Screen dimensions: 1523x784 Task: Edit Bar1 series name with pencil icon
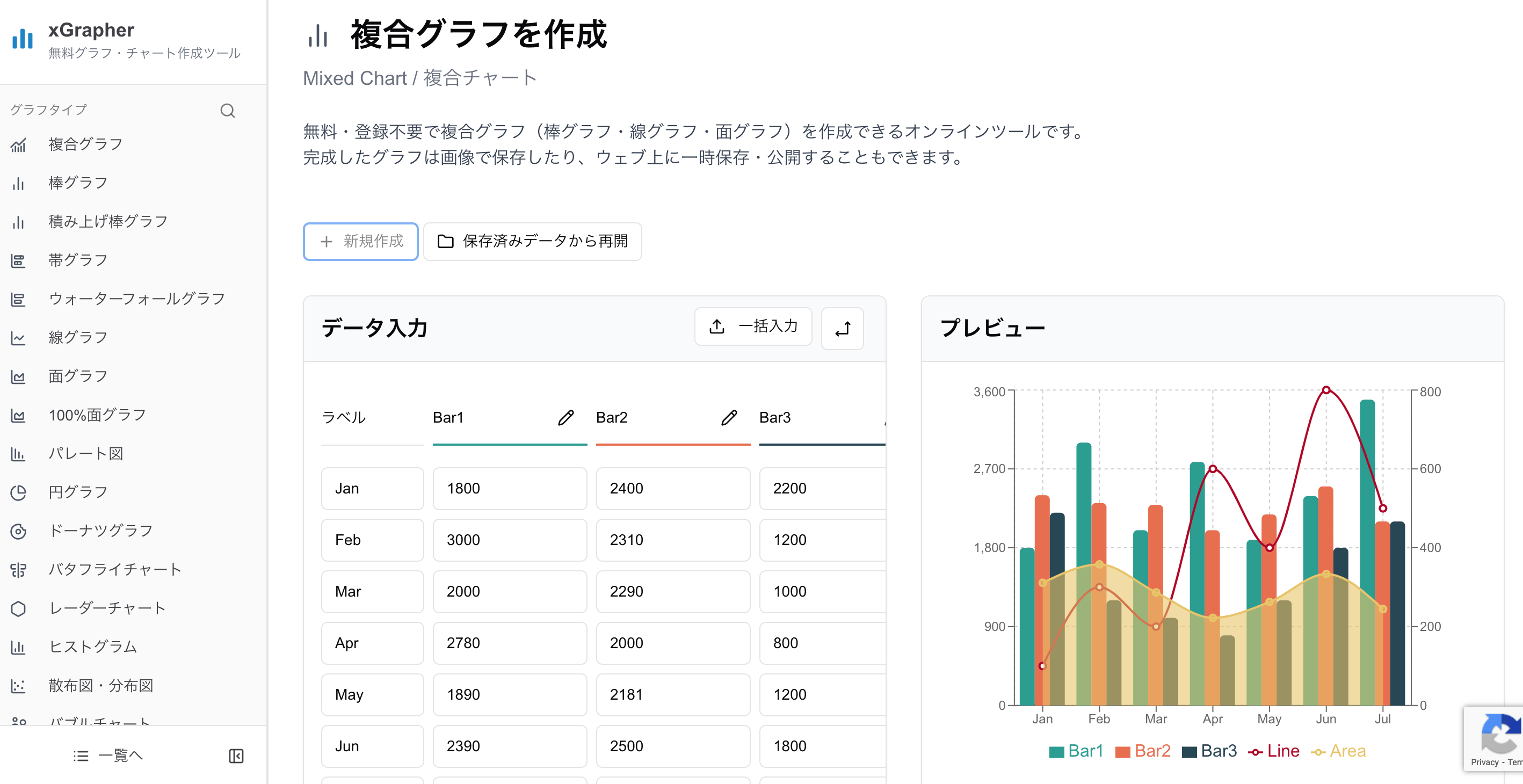[x=565, y=417]
